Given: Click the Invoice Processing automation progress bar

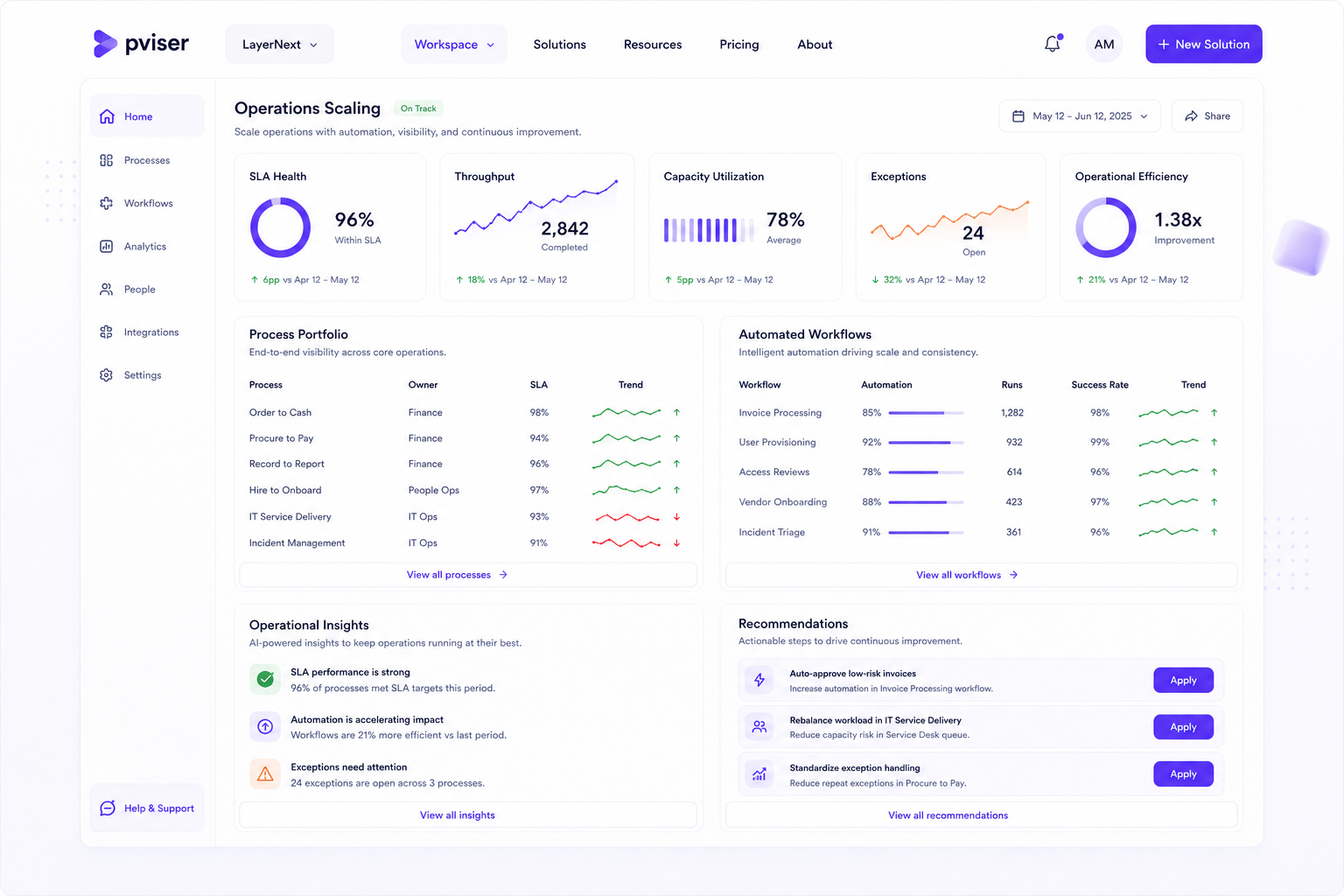Looking at the screenshot, I should click(926, 413).
